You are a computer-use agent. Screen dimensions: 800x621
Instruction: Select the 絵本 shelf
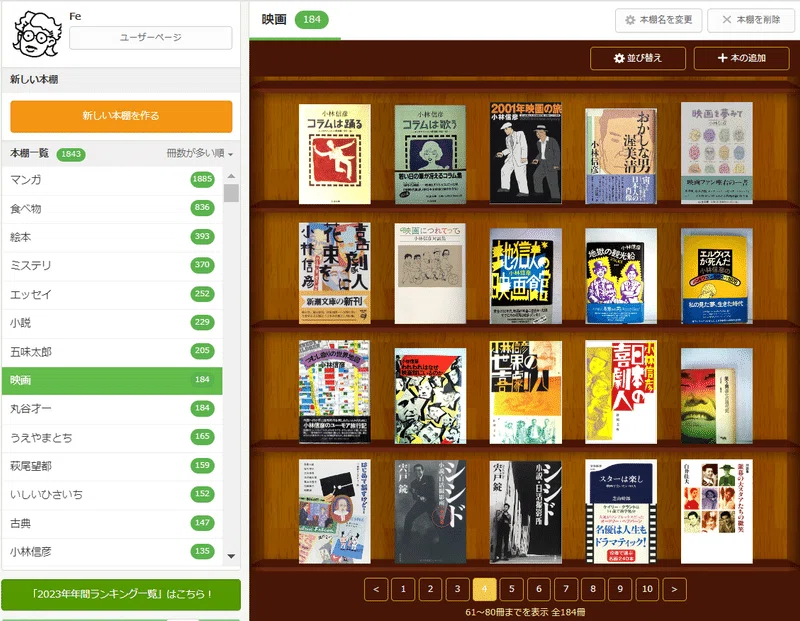click(112, 237)
